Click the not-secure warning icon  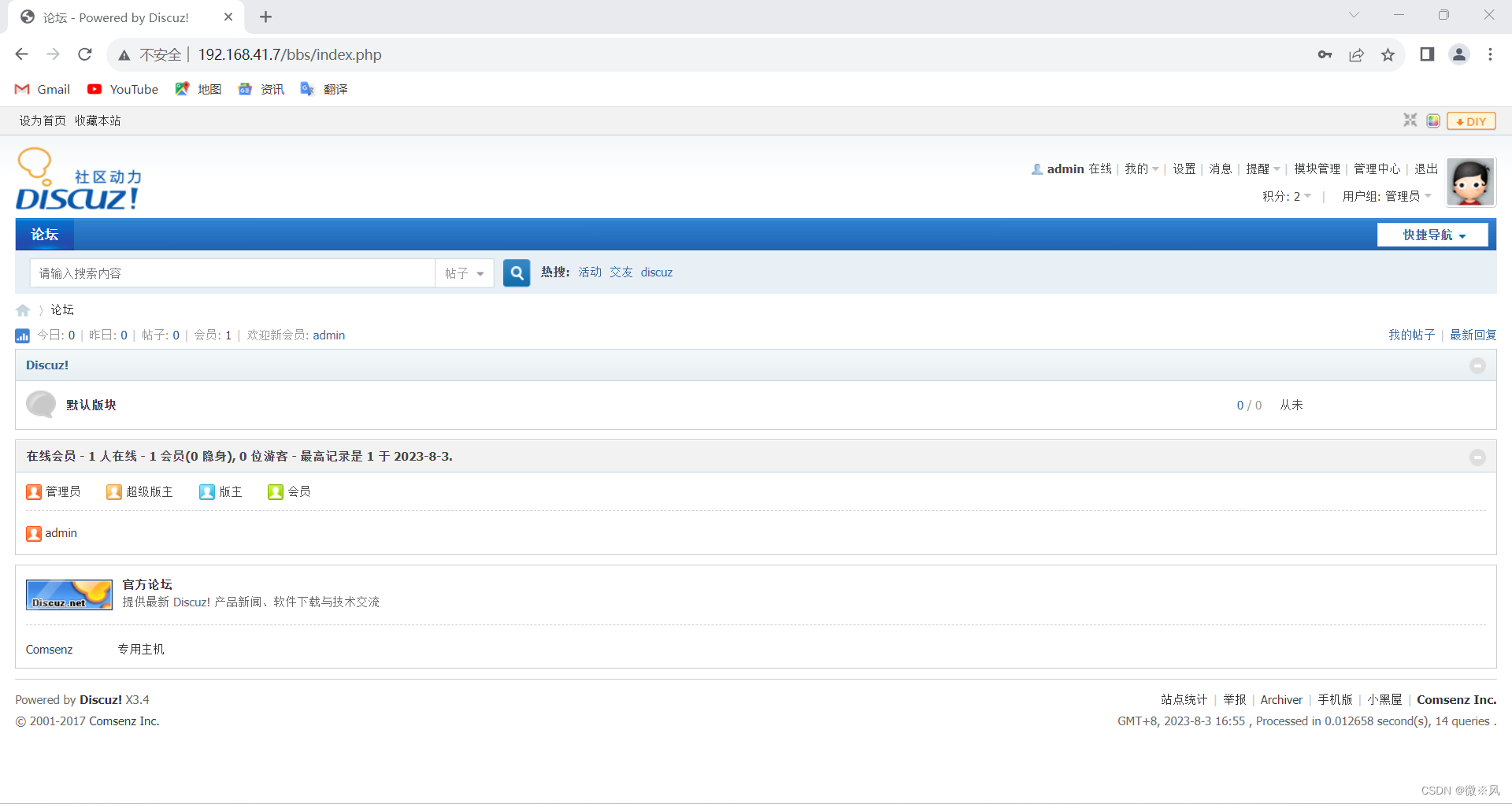pyautogui.click(x=124, y=55)
